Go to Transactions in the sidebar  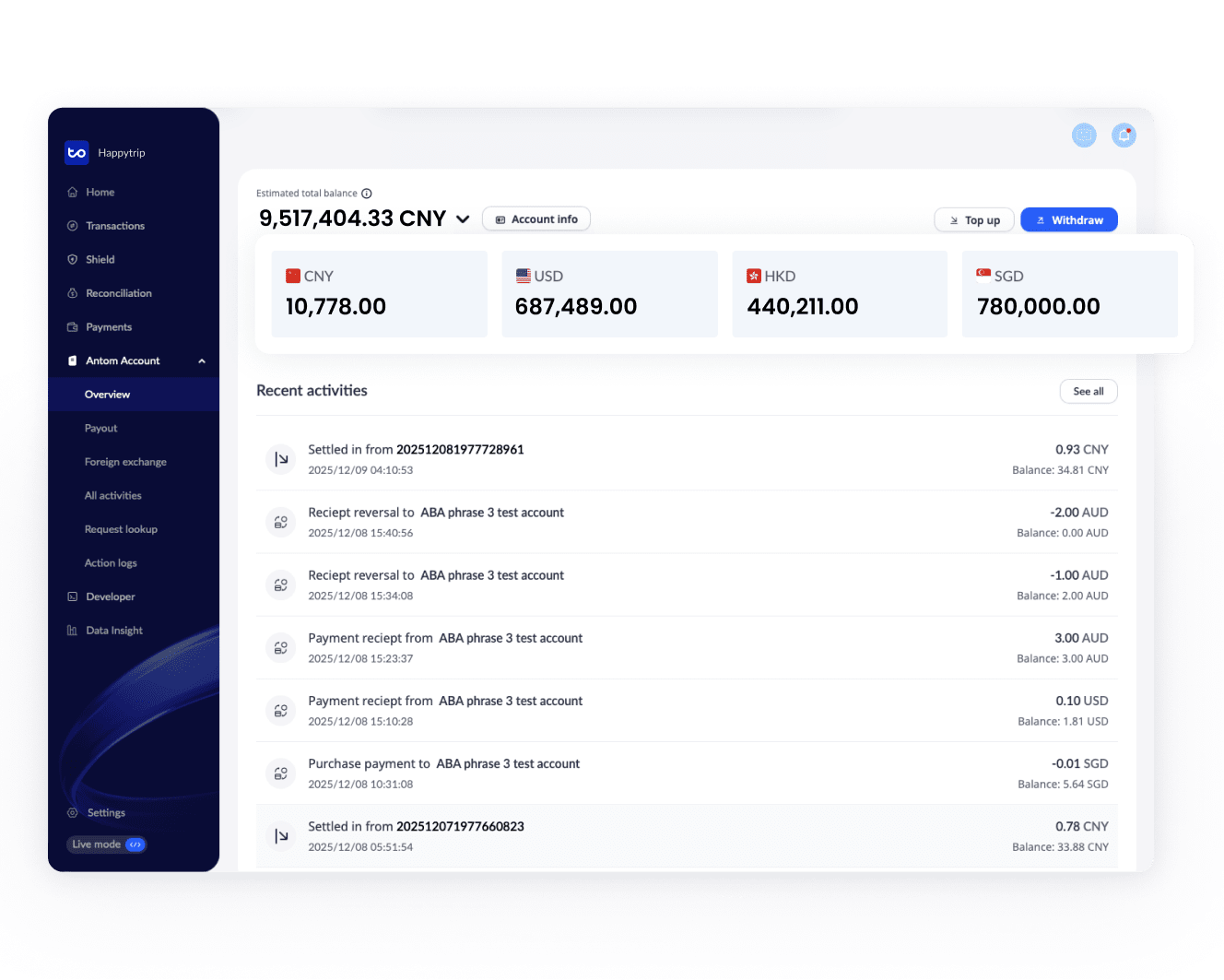(x=114, y=226)
